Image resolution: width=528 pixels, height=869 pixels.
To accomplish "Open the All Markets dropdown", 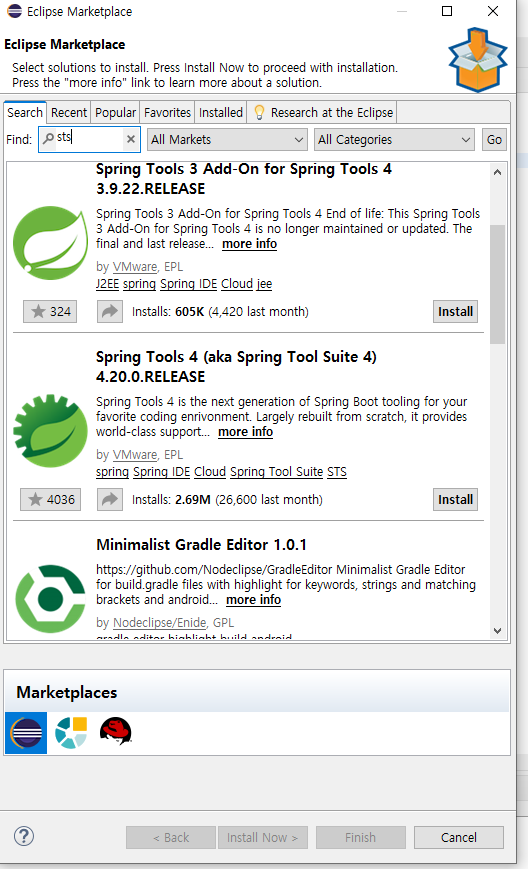I will point(227,140).
